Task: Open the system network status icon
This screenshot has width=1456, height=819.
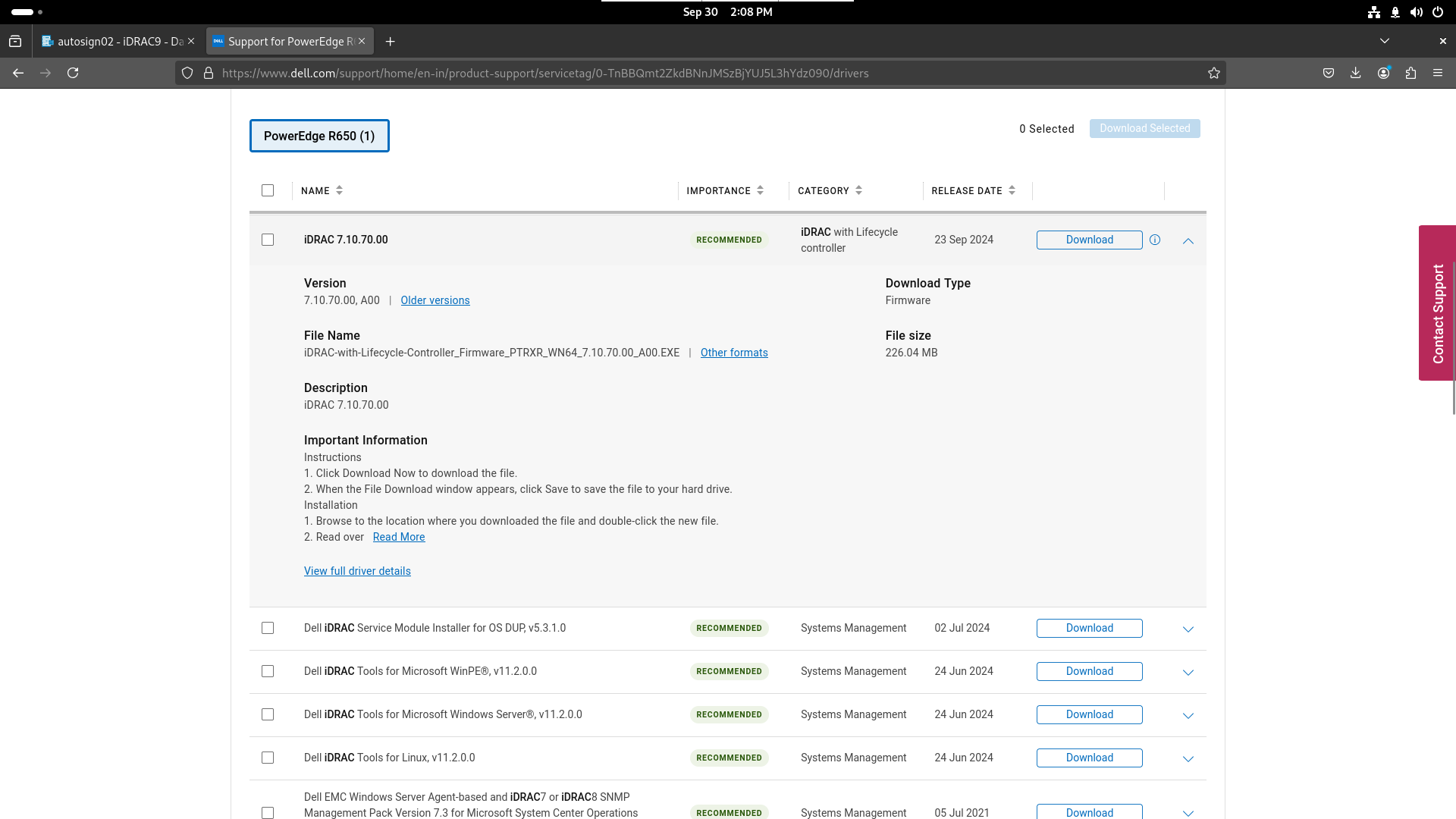Action: [x=1374, y=12]
